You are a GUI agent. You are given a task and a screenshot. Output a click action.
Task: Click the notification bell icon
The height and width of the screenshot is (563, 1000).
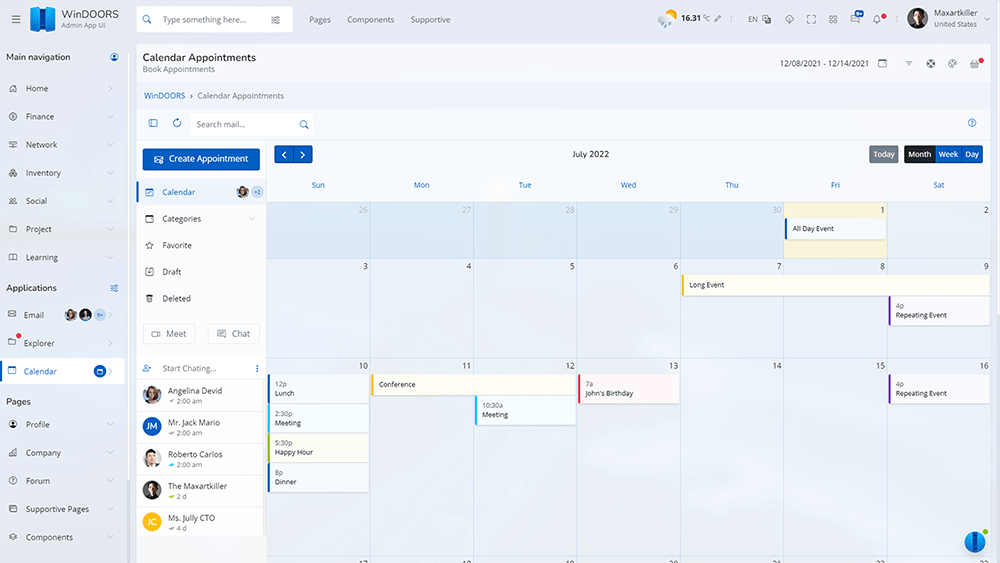[x=878, y=19]
